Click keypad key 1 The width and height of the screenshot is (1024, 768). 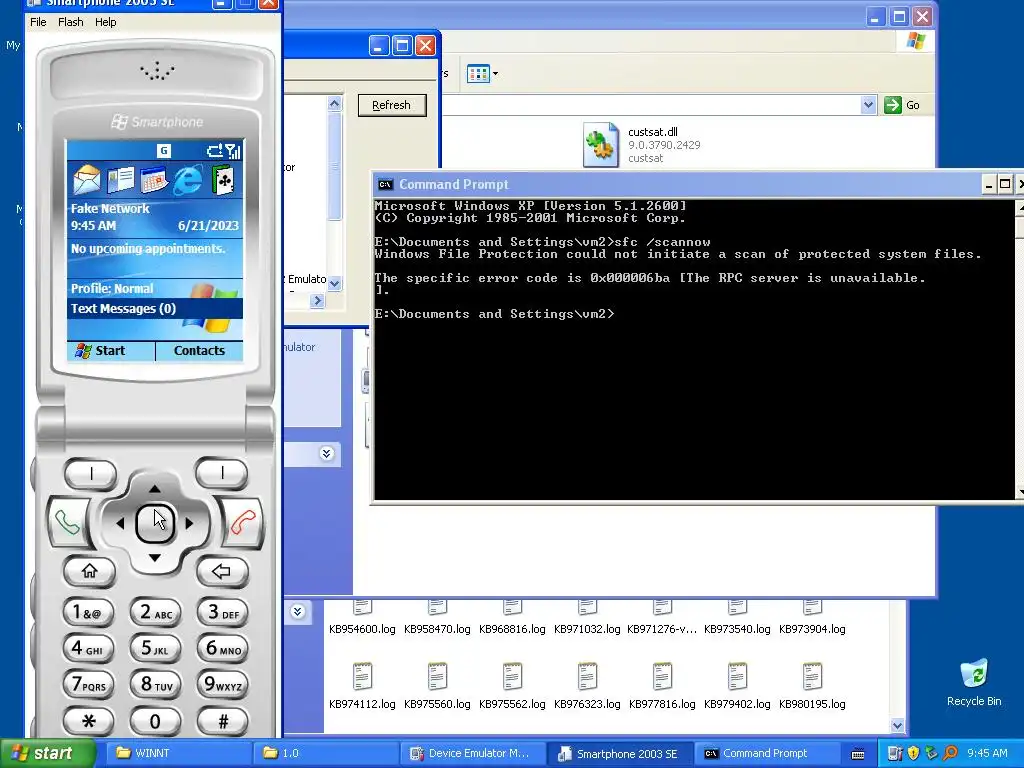coord(88,613)
